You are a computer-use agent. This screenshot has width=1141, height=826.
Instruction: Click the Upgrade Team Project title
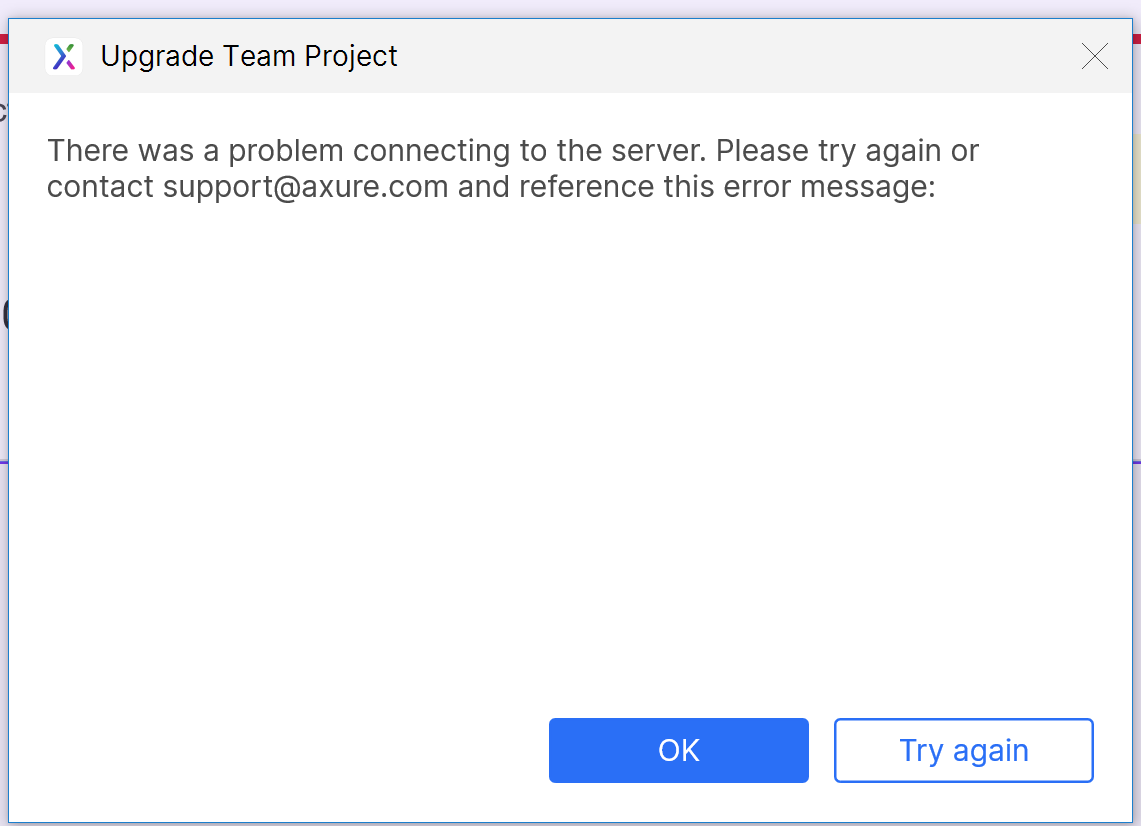(248, 56)
